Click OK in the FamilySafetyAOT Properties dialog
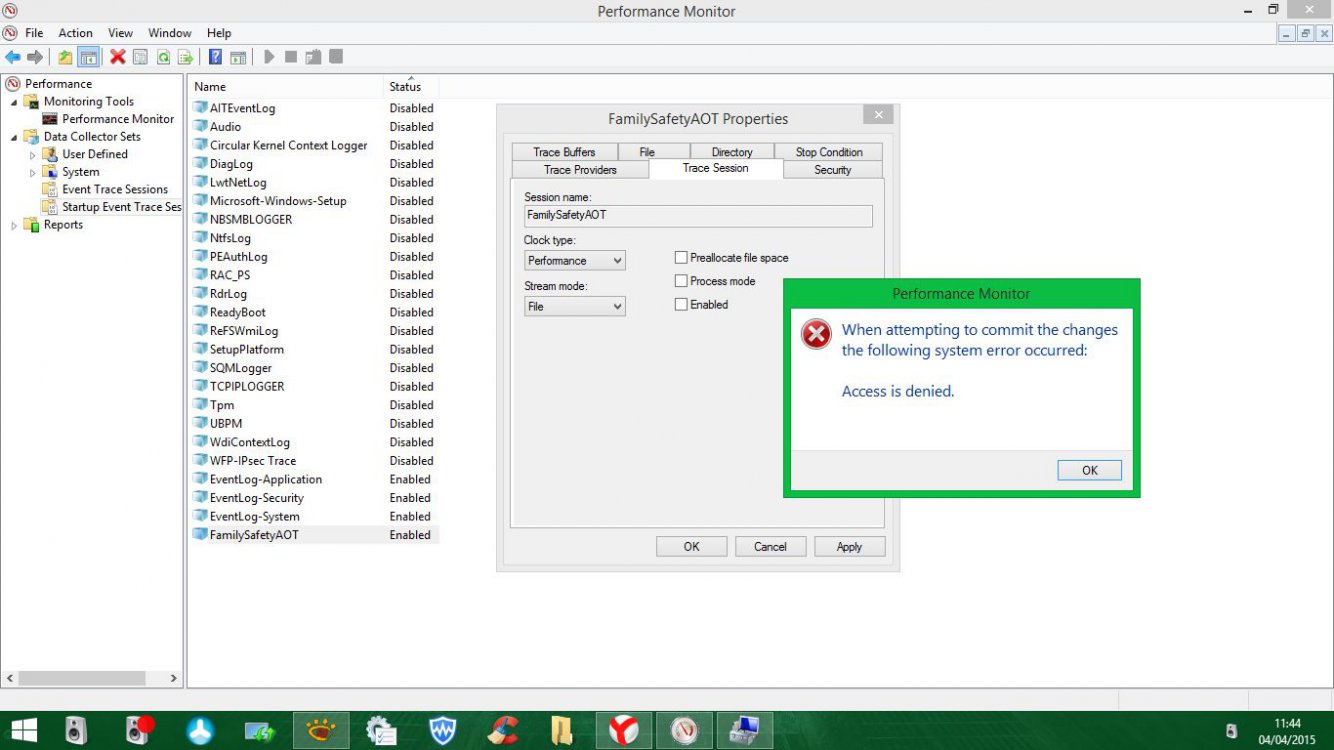The image size is (1334, 750). click(691, 547)
